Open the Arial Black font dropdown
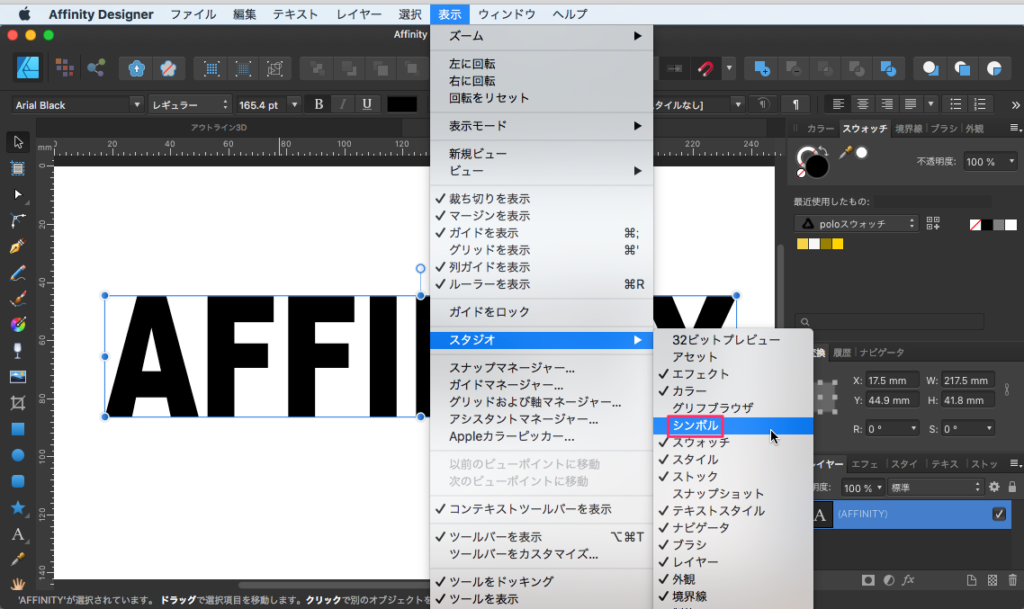1024x609 pixels. 78,104
